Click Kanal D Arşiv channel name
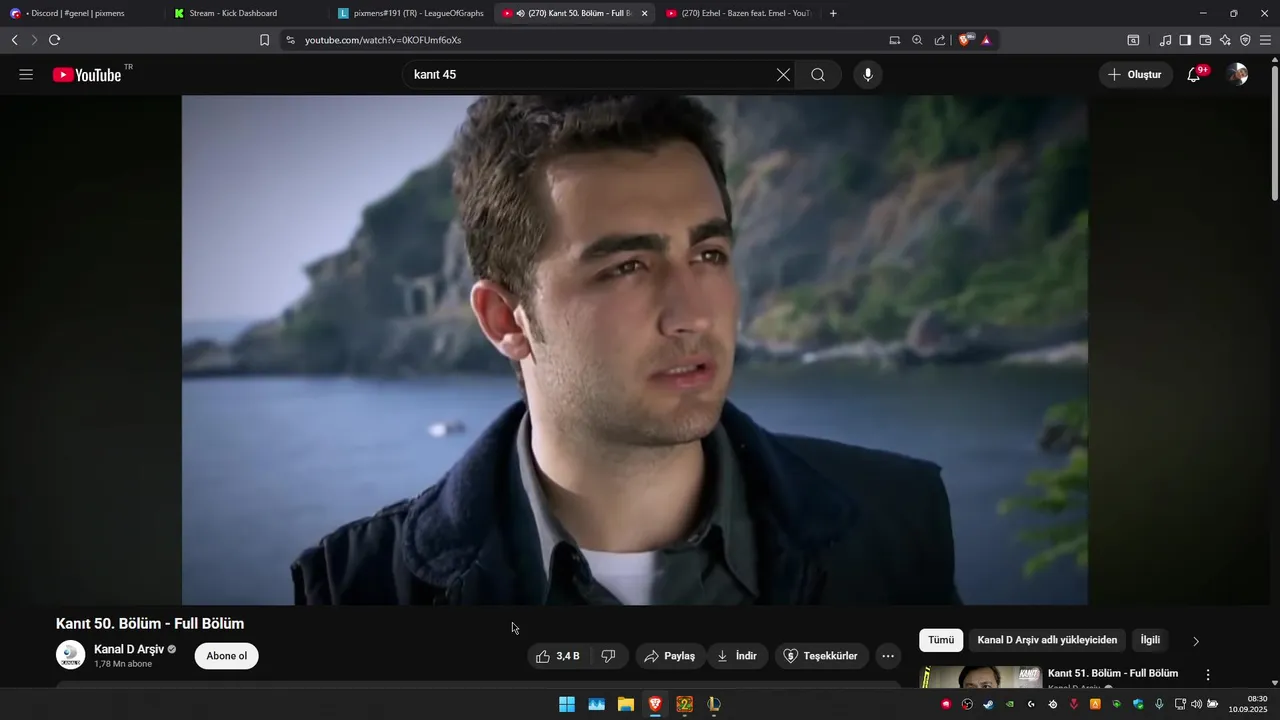This screenshot has height=720, width=1280. pyautogui.click(x=129, y=649)
